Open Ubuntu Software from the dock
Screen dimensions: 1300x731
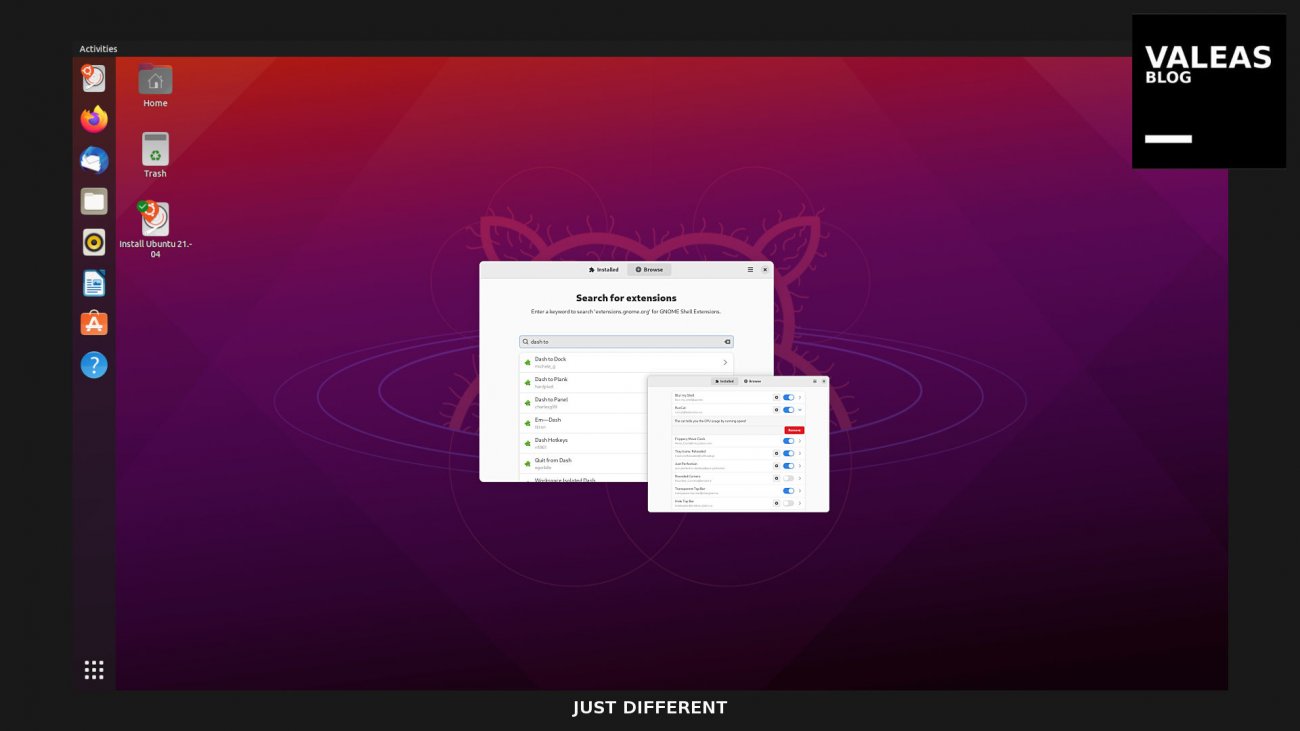click(94, 324)
